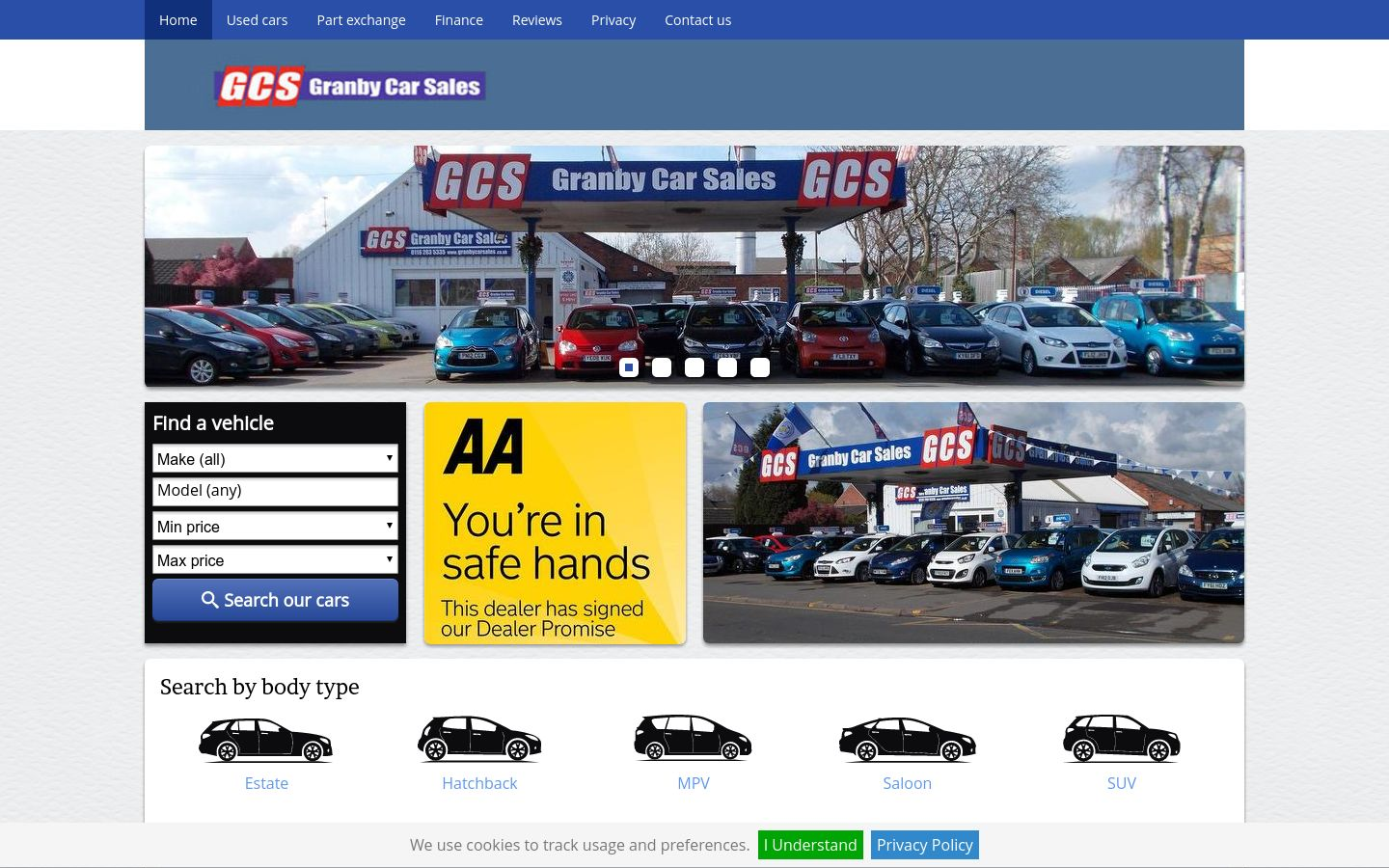Follow the SUV text link
1389x868 pixels.
[x=1122, y=783]
